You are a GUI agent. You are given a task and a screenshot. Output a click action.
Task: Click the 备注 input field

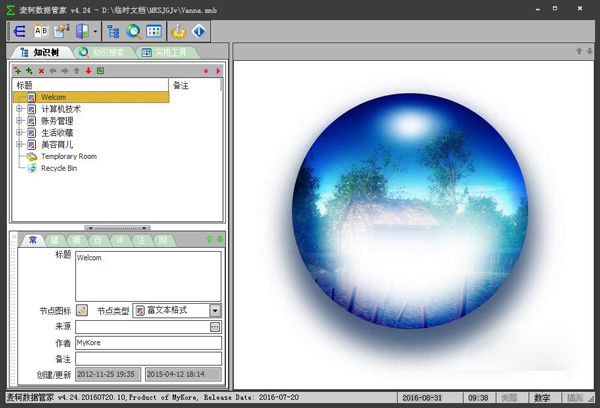coord(148,359)
